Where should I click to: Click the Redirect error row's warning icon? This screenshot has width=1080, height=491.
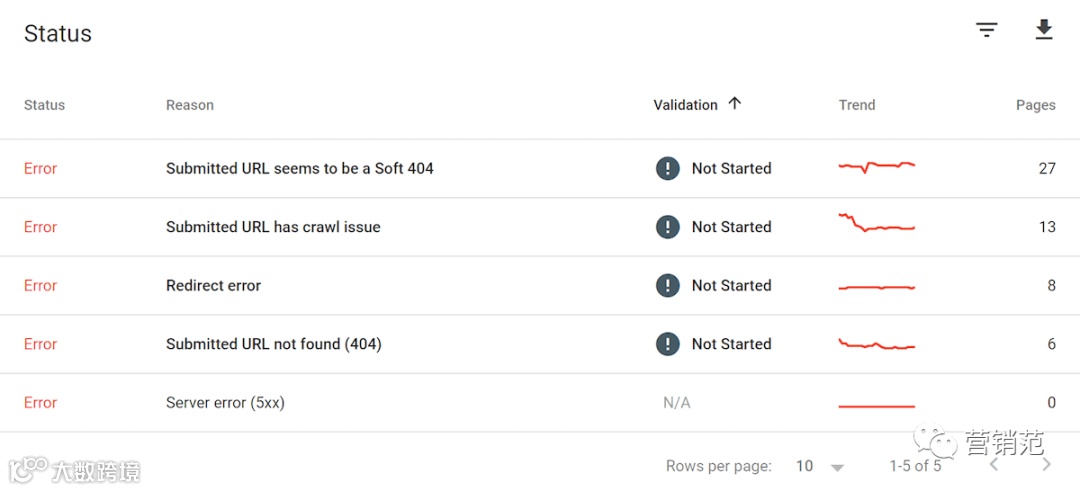coord(667,285)
